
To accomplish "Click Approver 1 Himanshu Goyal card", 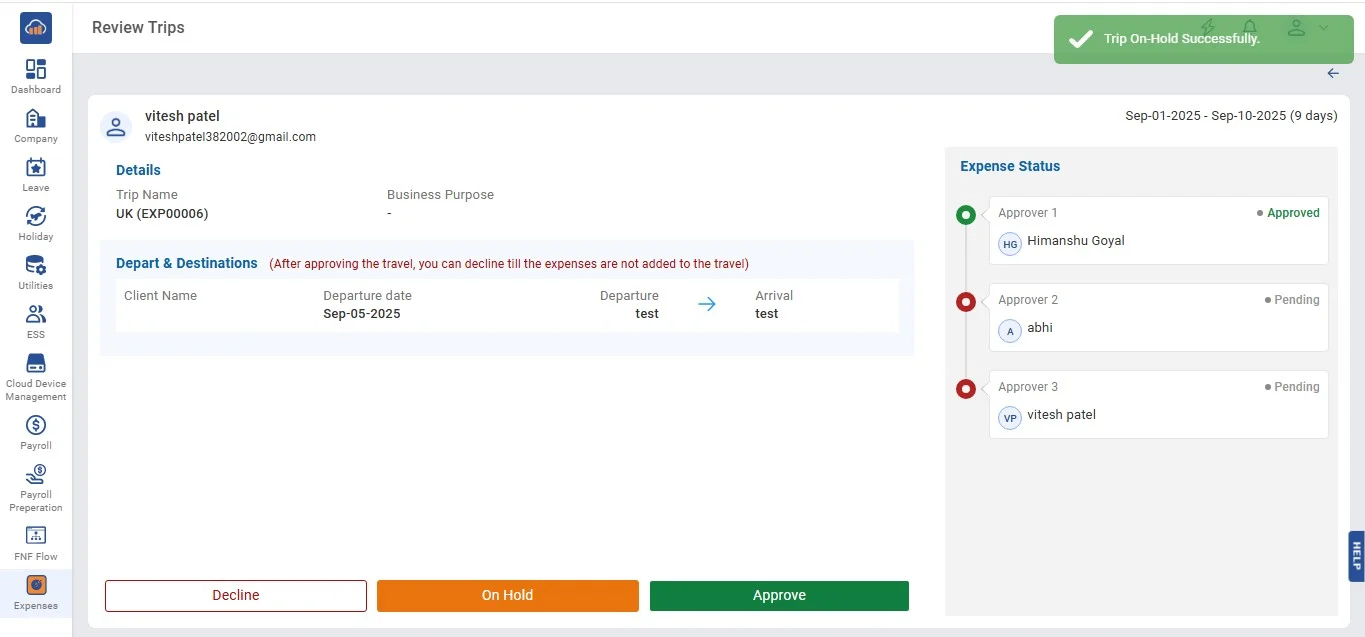I will click(1158, 230).
